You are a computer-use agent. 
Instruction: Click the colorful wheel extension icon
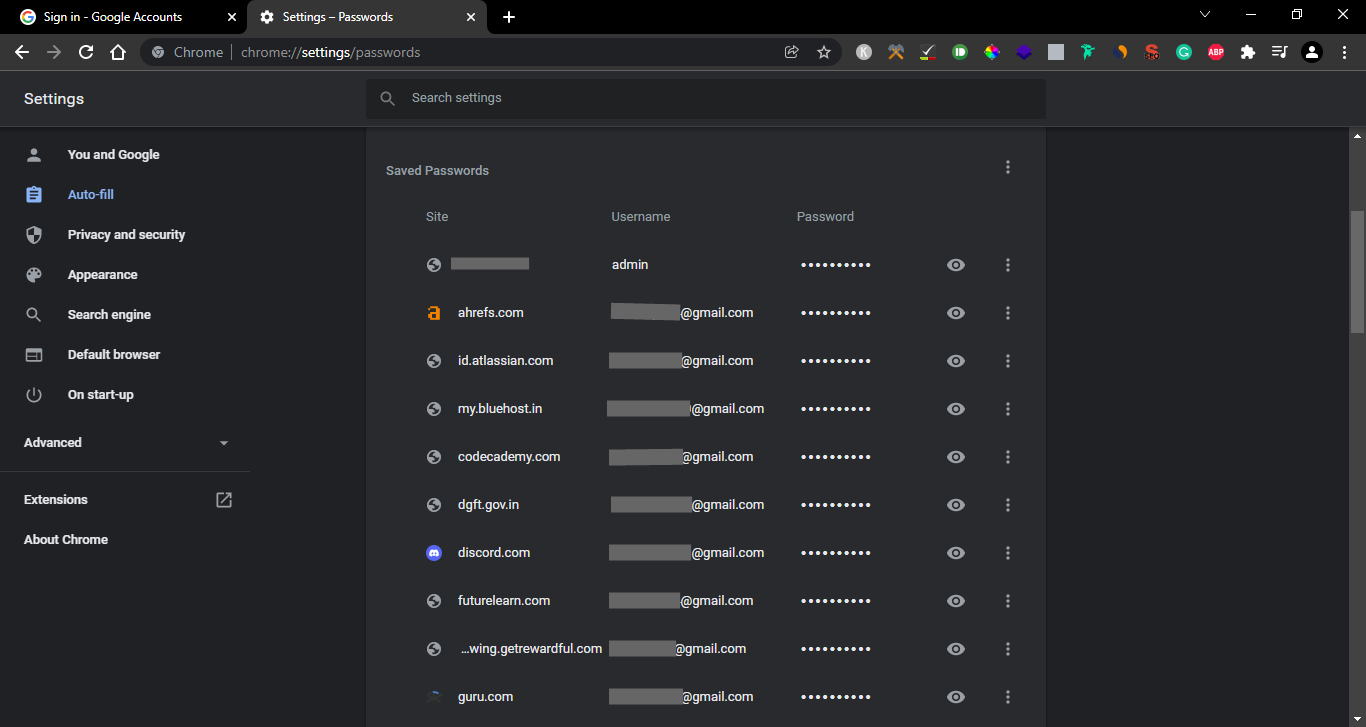[992, 52]
